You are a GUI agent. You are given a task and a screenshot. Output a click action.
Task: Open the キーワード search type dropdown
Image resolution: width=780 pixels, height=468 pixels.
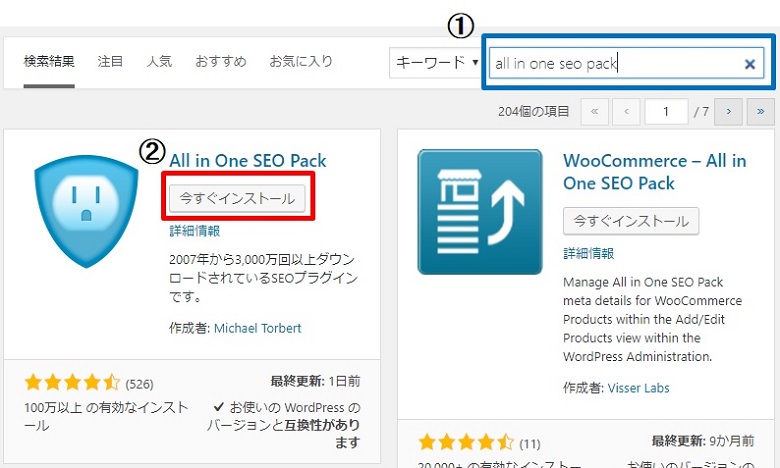(x=435, y=62)
